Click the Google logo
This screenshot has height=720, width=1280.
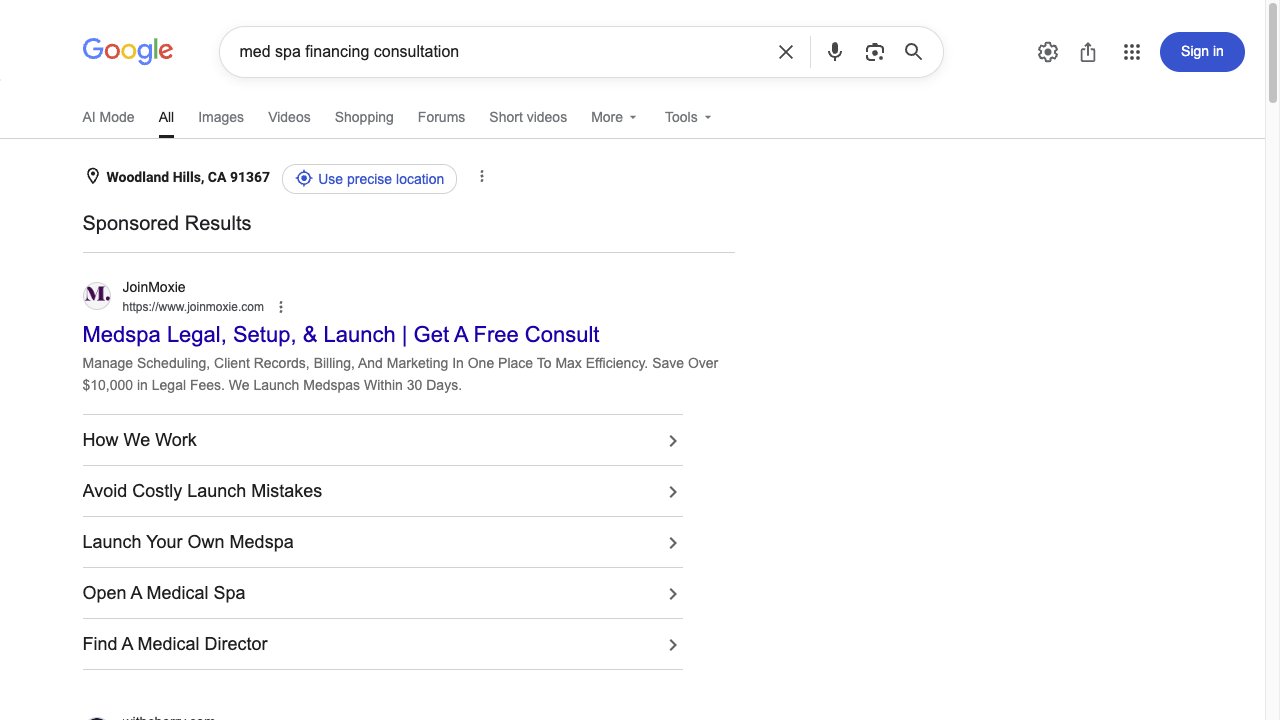pyautogui.click(x=128, y=51)
